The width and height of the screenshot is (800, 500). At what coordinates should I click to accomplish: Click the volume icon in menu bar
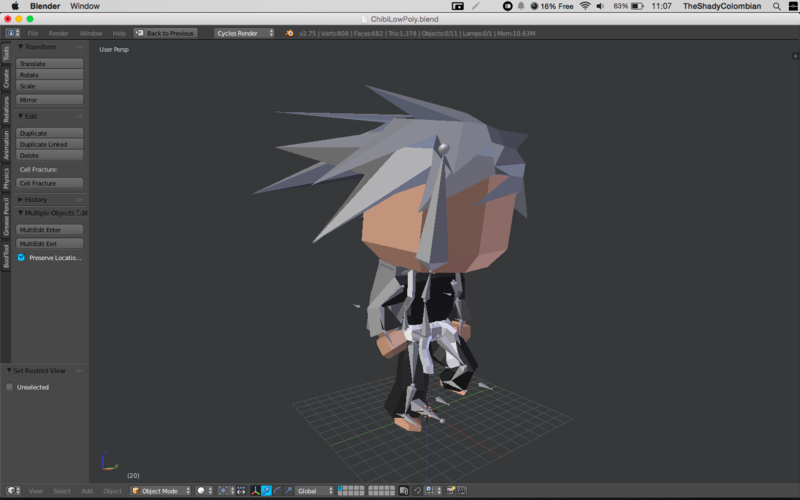[601, 6]
